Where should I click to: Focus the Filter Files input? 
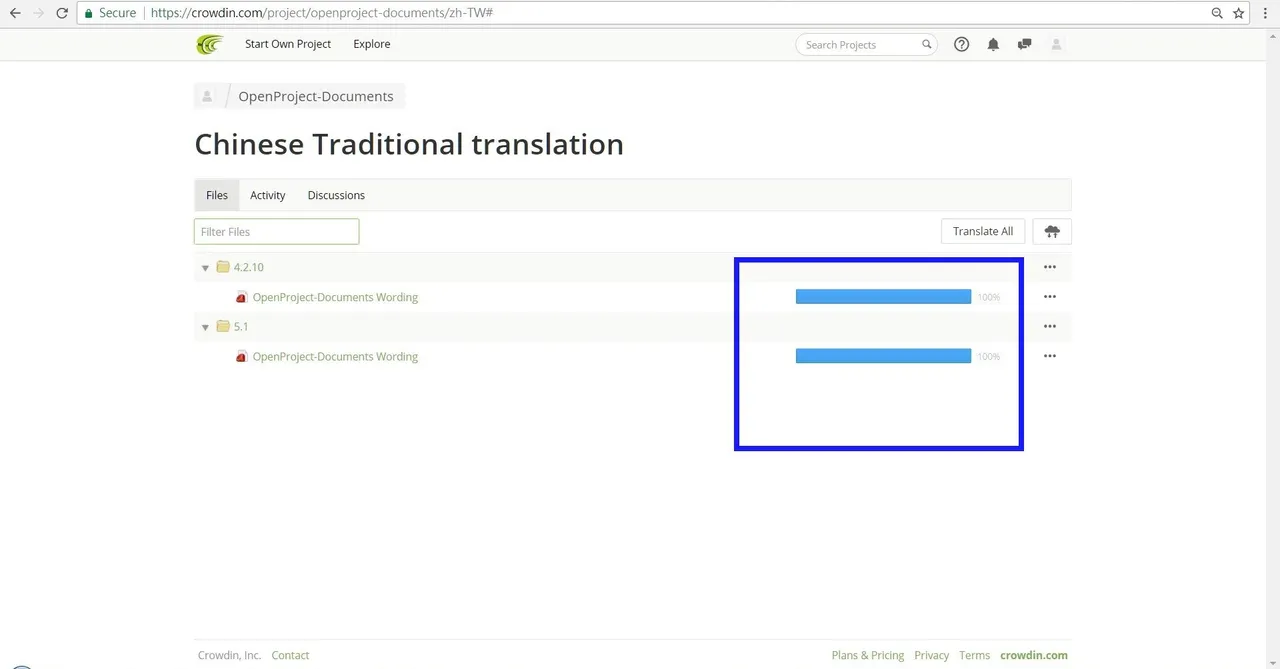(x=276, y=231)
